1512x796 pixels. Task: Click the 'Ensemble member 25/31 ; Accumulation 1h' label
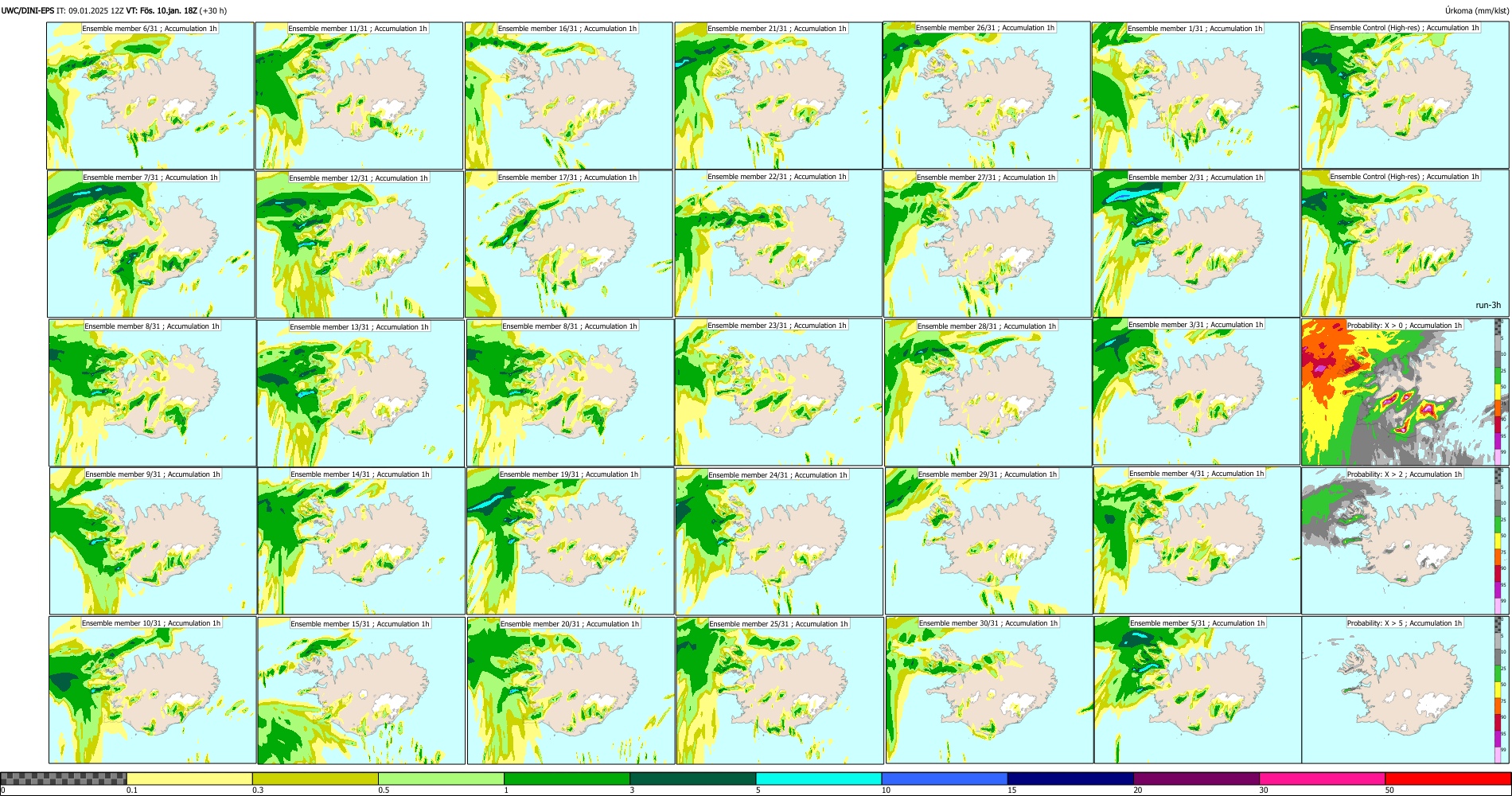coord(778,624)
